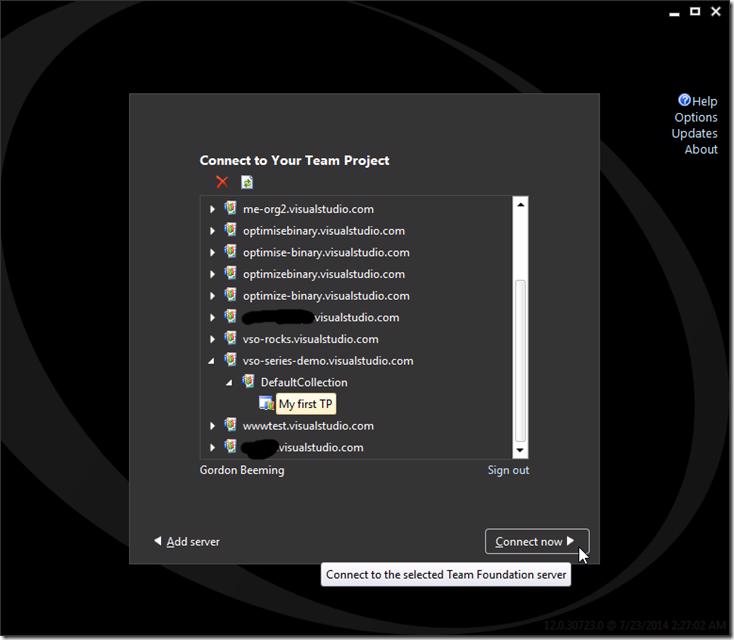Expand the vso-rocks.visualstudio.com node
The height and width of the screenshot is (640, 734).
coord(213,339)
